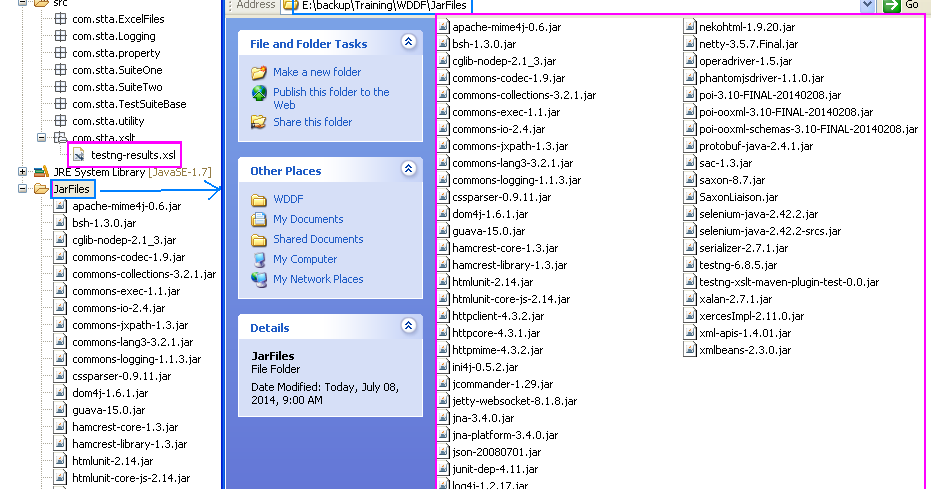Click the JarFiles folder icon in tree

[41, 189]
